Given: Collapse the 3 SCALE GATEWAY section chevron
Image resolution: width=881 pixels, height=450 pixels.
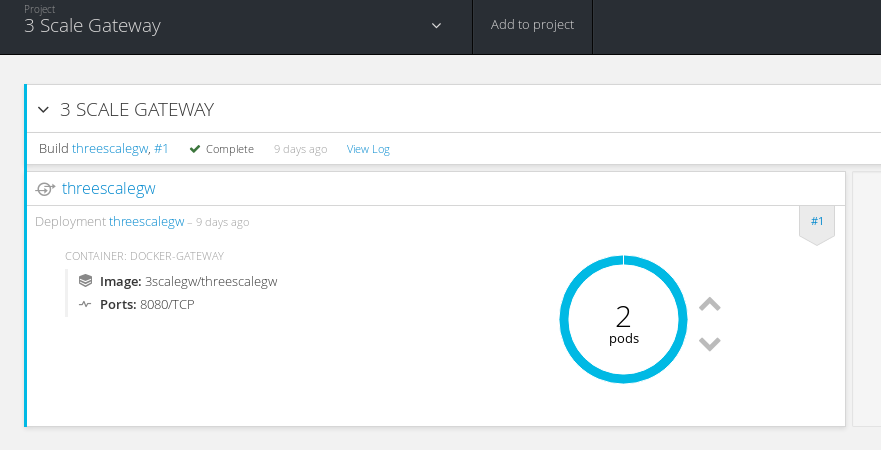Looking at the screenshot, I should pyautogui.click(x=43, y=110).
